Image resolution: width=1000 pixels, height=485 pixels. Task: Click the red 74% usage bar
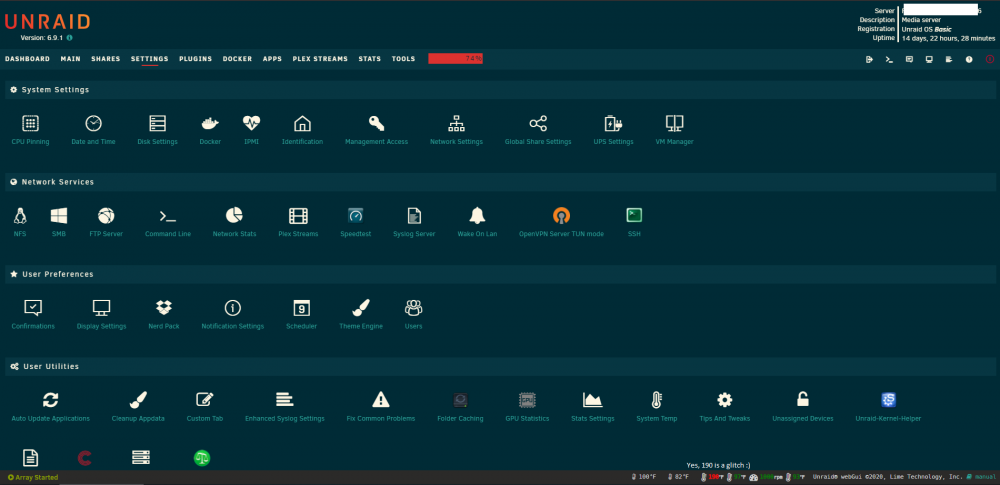pos(455,59)
